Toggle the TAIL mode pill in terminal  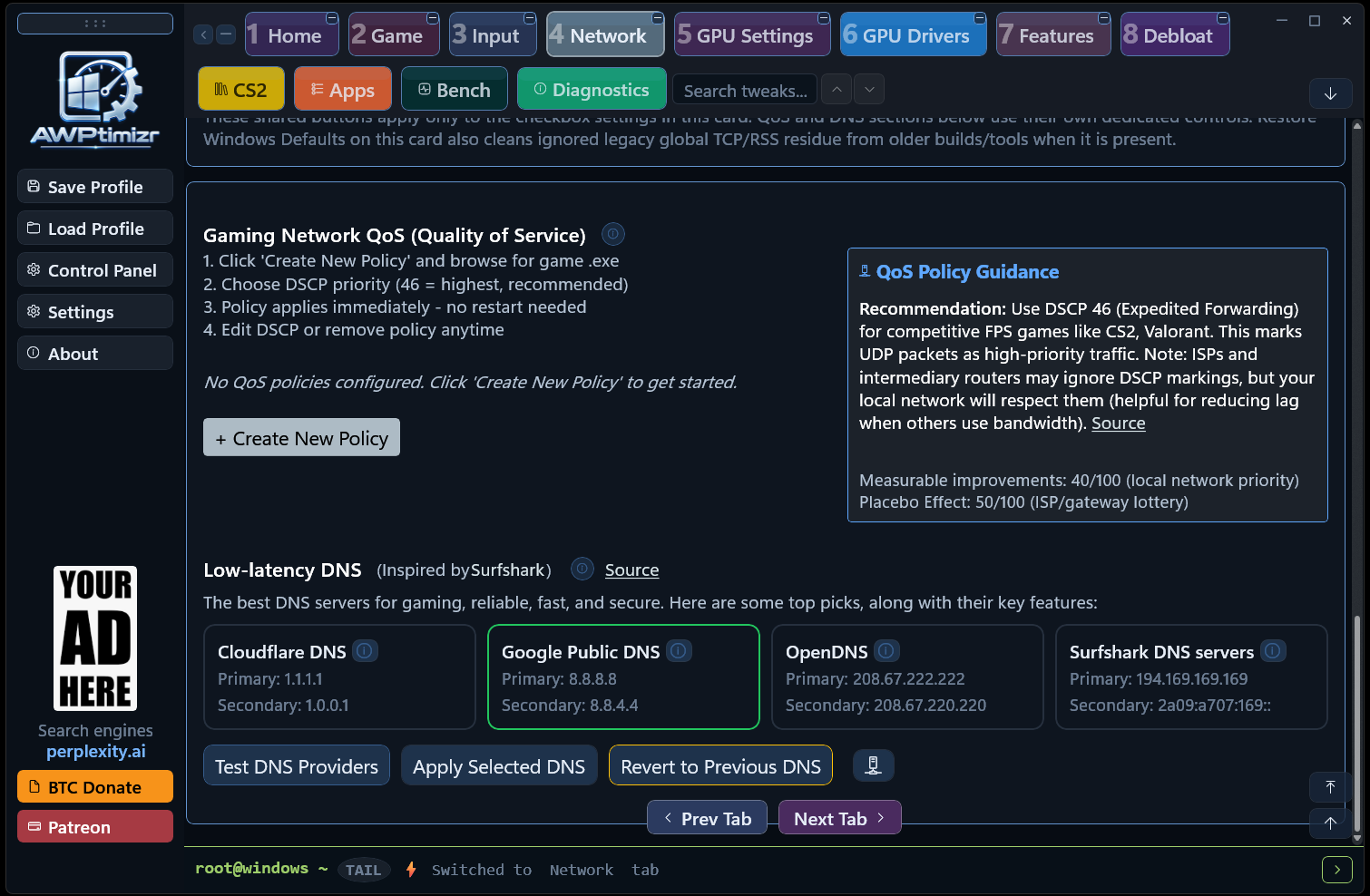click(x=363, y=870)
